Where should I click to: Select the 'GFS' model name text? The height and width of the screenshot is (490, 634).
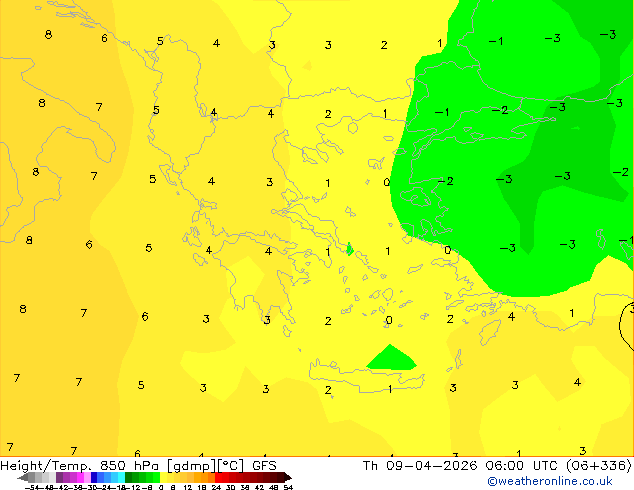(264, 466)
